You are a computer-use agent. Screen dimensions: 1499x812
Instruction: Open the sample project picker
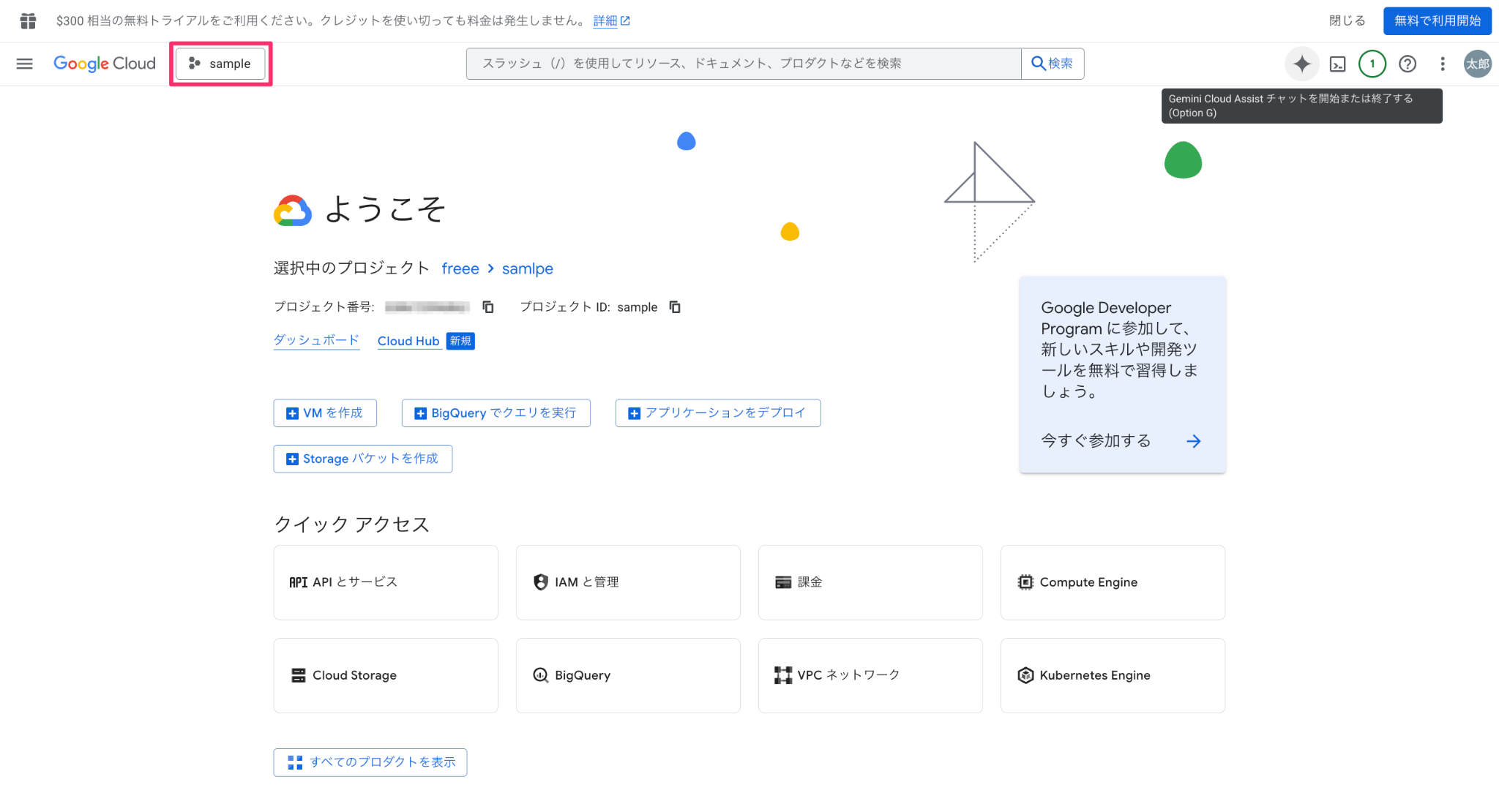pyautogui.click(x=220, y=64)
